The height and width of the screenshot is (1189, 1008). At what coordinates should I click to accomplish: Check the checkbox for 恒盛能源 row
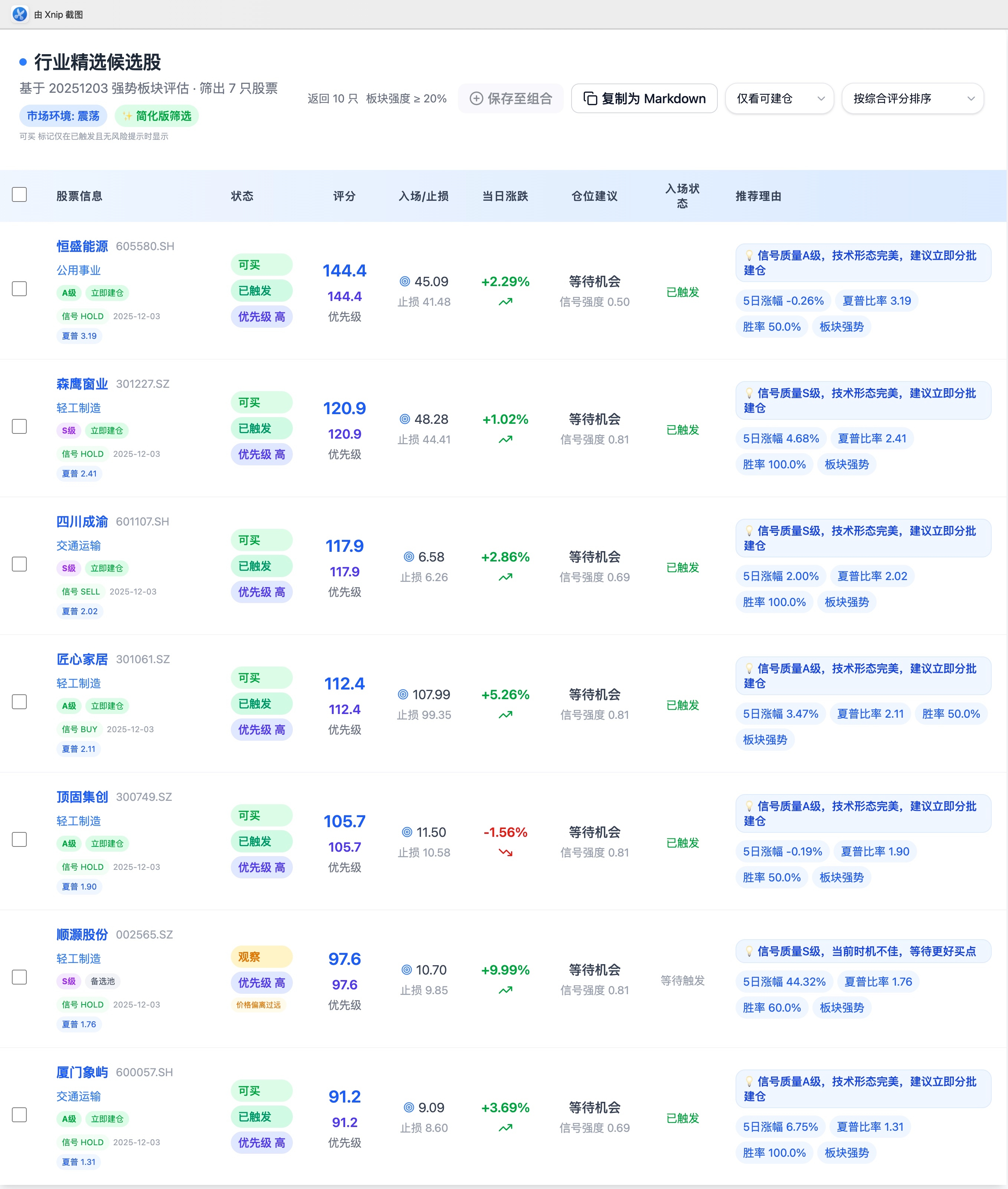(x=19, y=289)
